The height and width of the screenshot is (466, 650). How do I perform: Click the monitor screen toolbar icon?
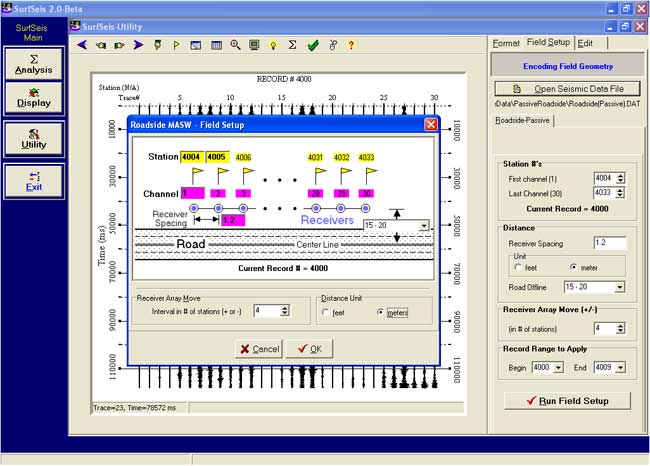pos(255,45)
